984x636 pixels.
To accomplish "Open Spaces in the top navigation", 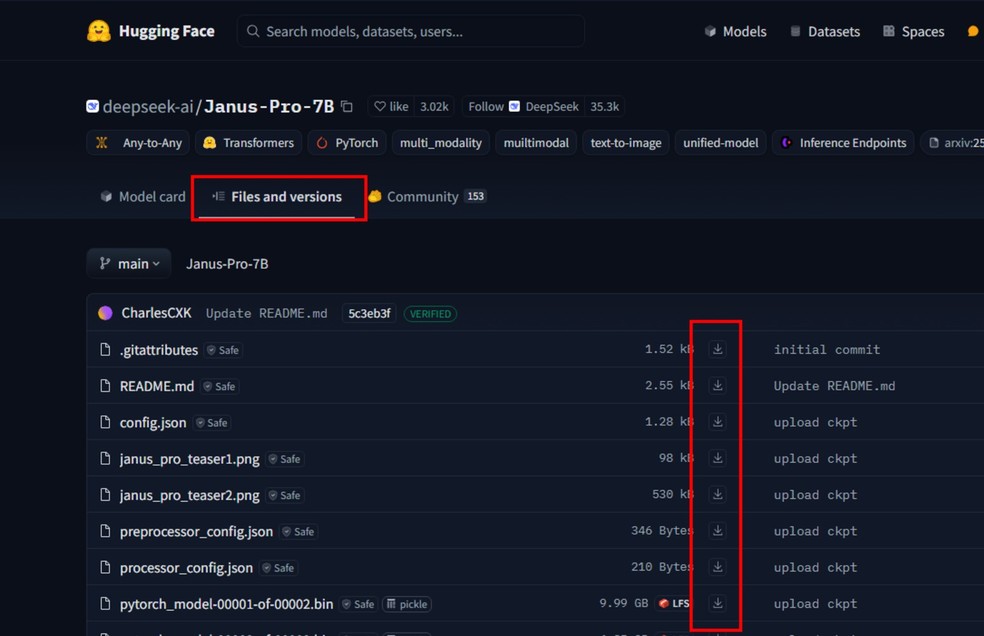I will pyautogui.click(x=913, y=31).
